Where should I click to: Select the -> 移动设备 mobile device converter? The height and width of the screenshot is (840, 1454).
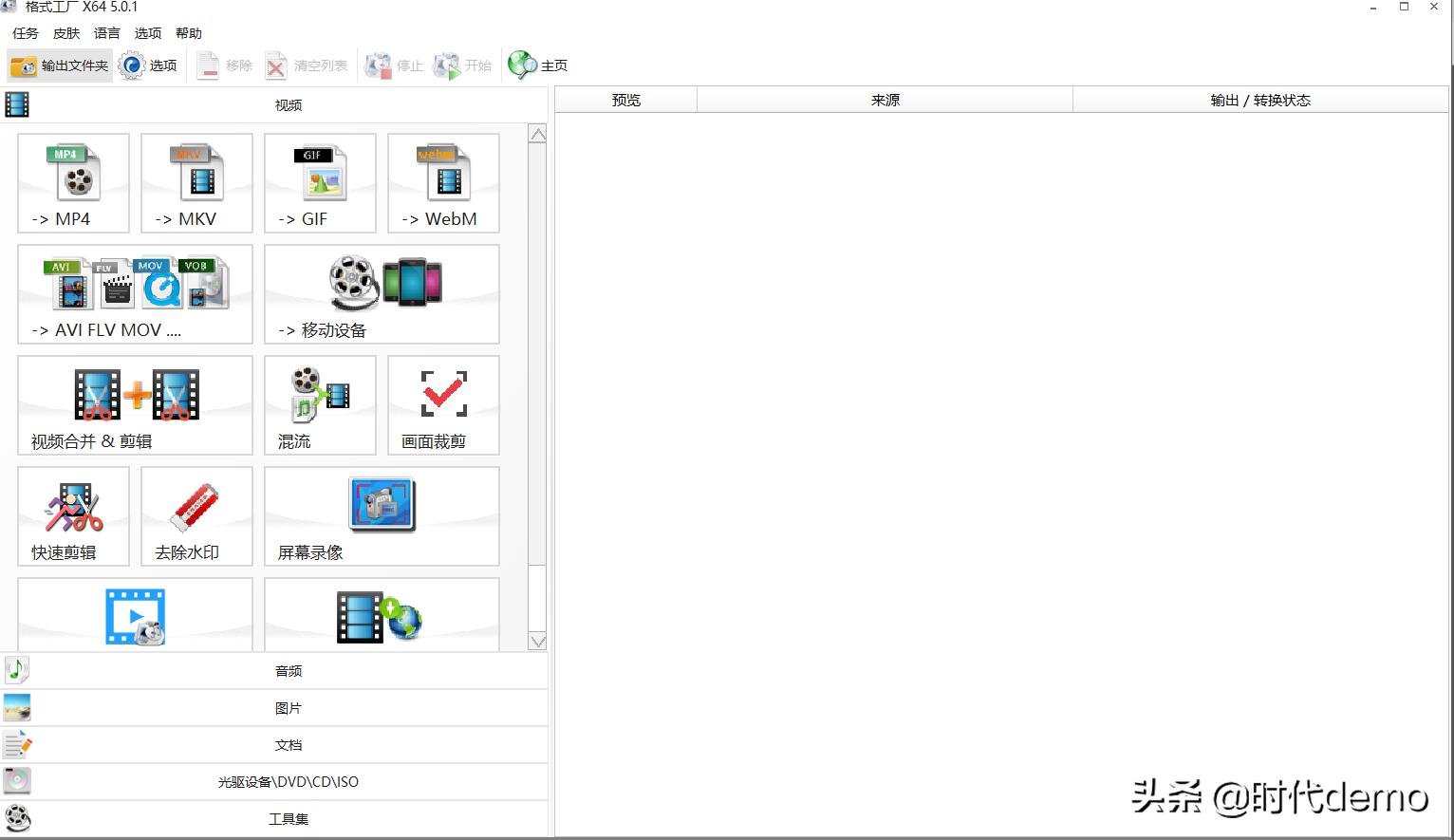coord(382,293)
